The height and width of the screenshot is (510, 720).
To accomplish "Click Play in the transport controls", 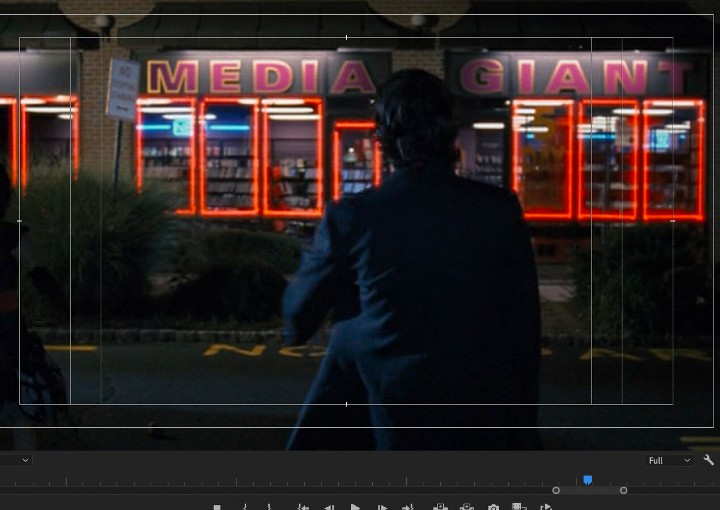I will click(355, 507).
